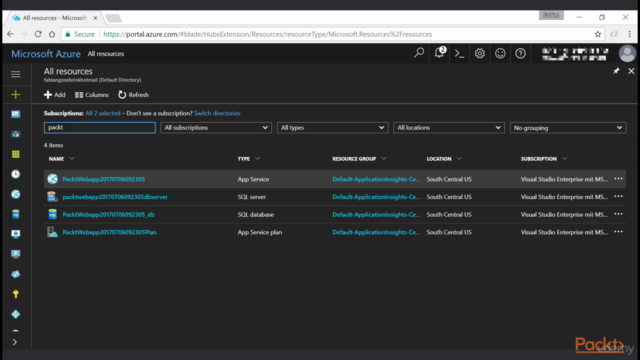
Task: Reload the page in browser
Action: pos(38,34)
